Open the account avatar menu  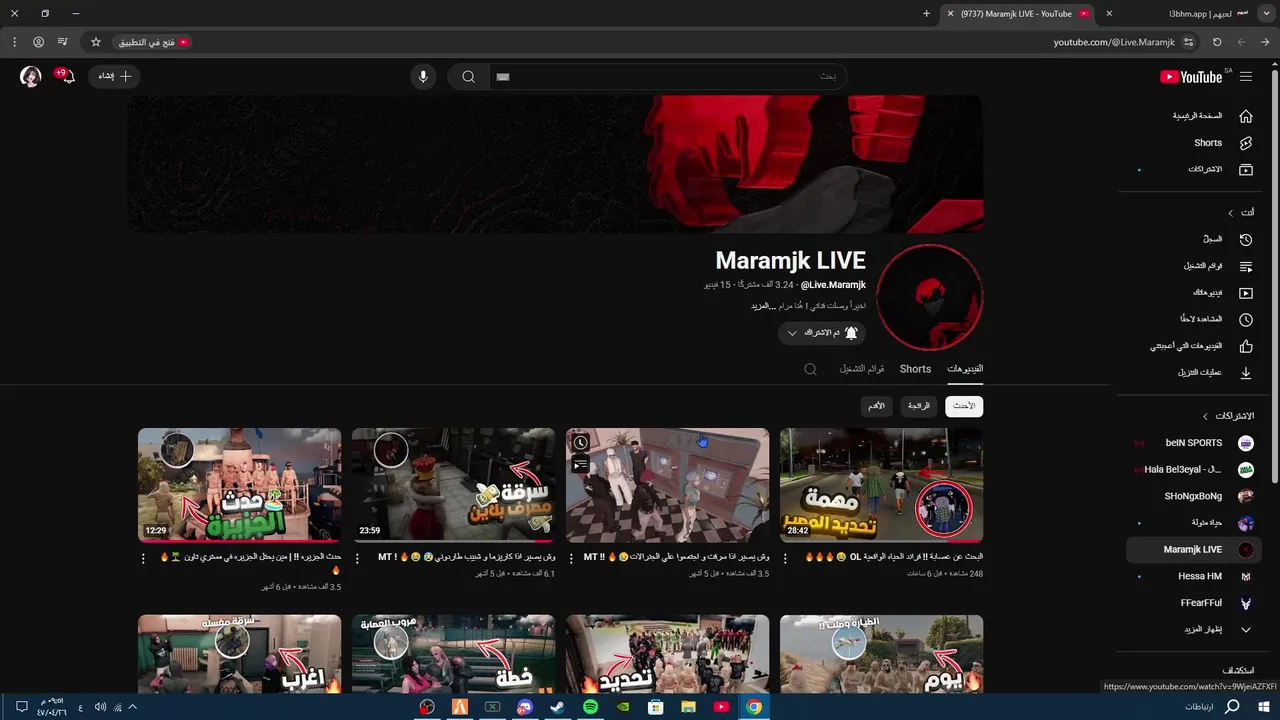[31, 77]
